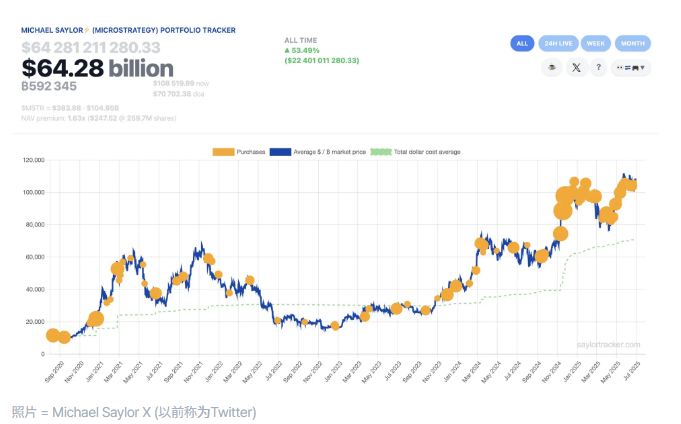Click the $70 702.38 dca value

click(179, 94)
